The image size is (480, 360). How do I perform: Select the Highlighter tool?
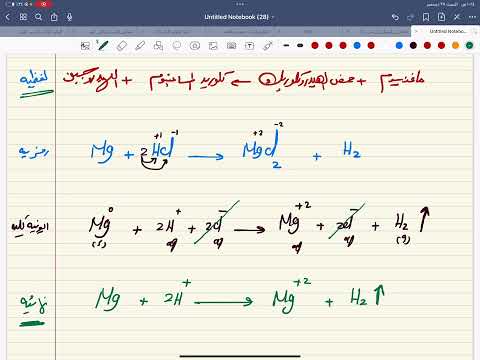click(x=140, y=46)
